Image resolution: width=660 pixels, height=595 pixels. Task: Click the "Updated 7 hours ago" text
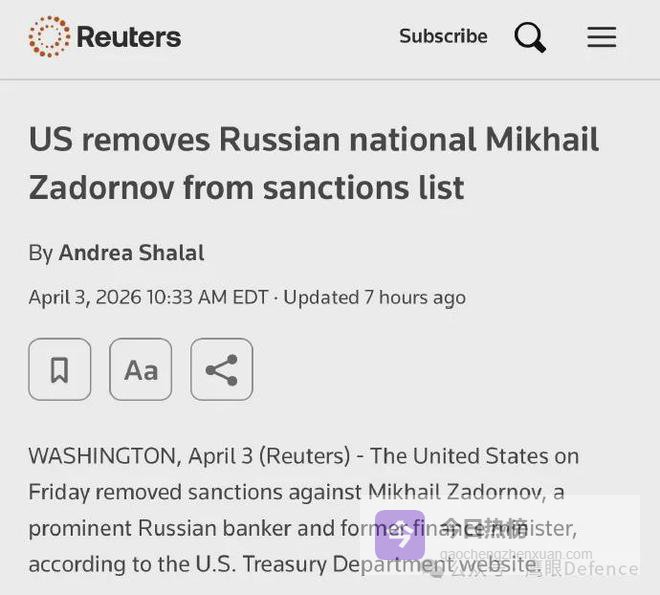374,297
